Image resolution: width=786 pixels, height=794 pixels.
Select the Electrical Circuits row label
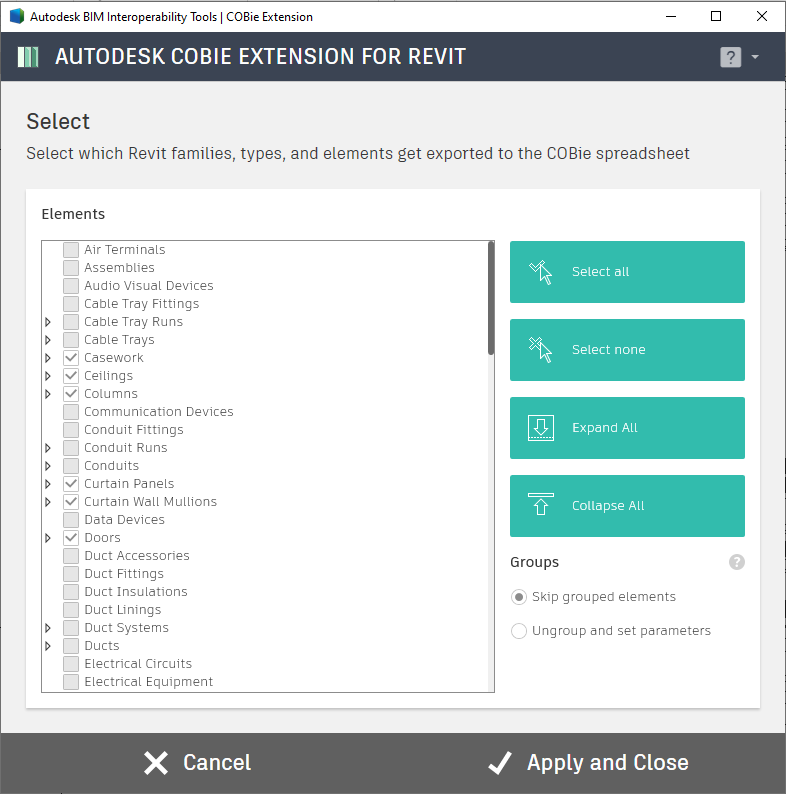[138, 664]
